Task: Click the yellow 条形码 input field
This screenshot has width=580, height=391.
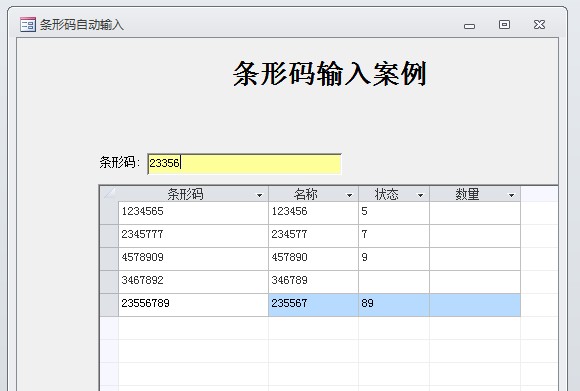Action: [244, 164]
